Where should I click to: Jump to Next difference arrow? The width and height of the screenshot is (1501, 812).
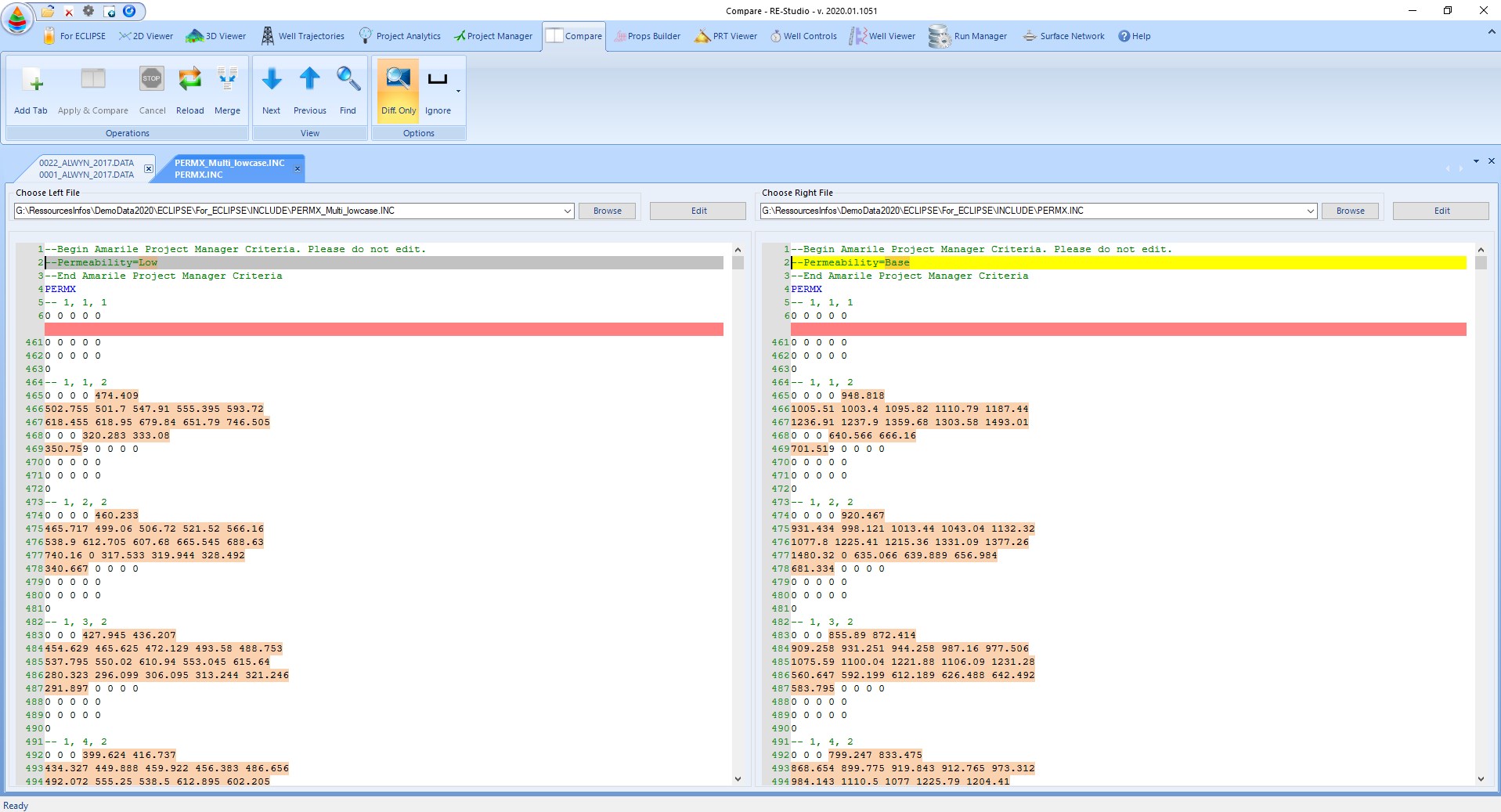[271, 81]
